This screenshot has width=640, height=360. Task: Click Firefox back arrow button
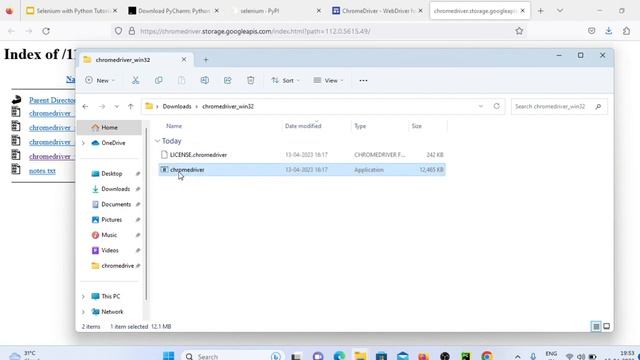click(11, 31)
